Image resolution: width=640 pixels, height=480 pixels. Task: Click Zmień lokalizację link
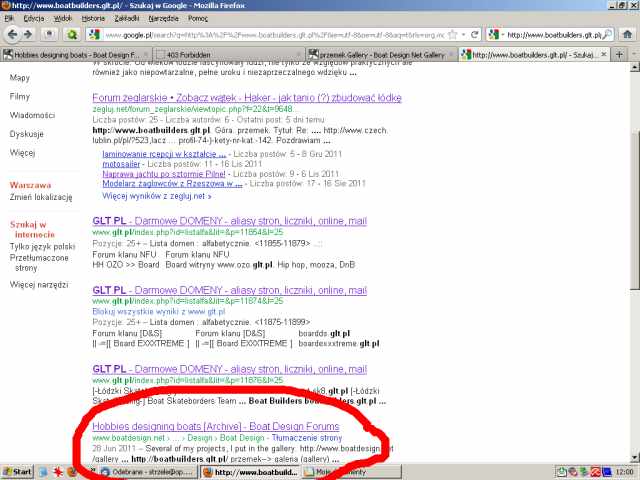[x=41, y=197]
